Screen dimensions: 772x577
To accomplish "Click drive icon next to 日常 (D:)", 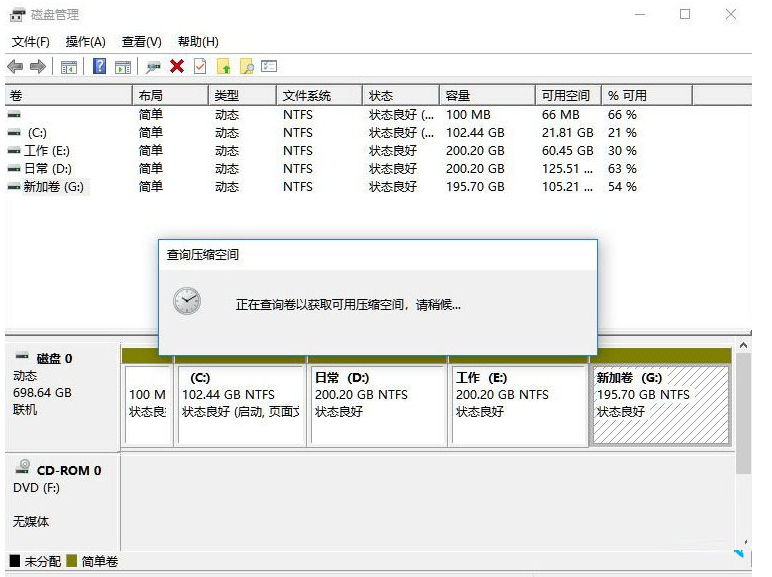I will click(x=14, y=169).
